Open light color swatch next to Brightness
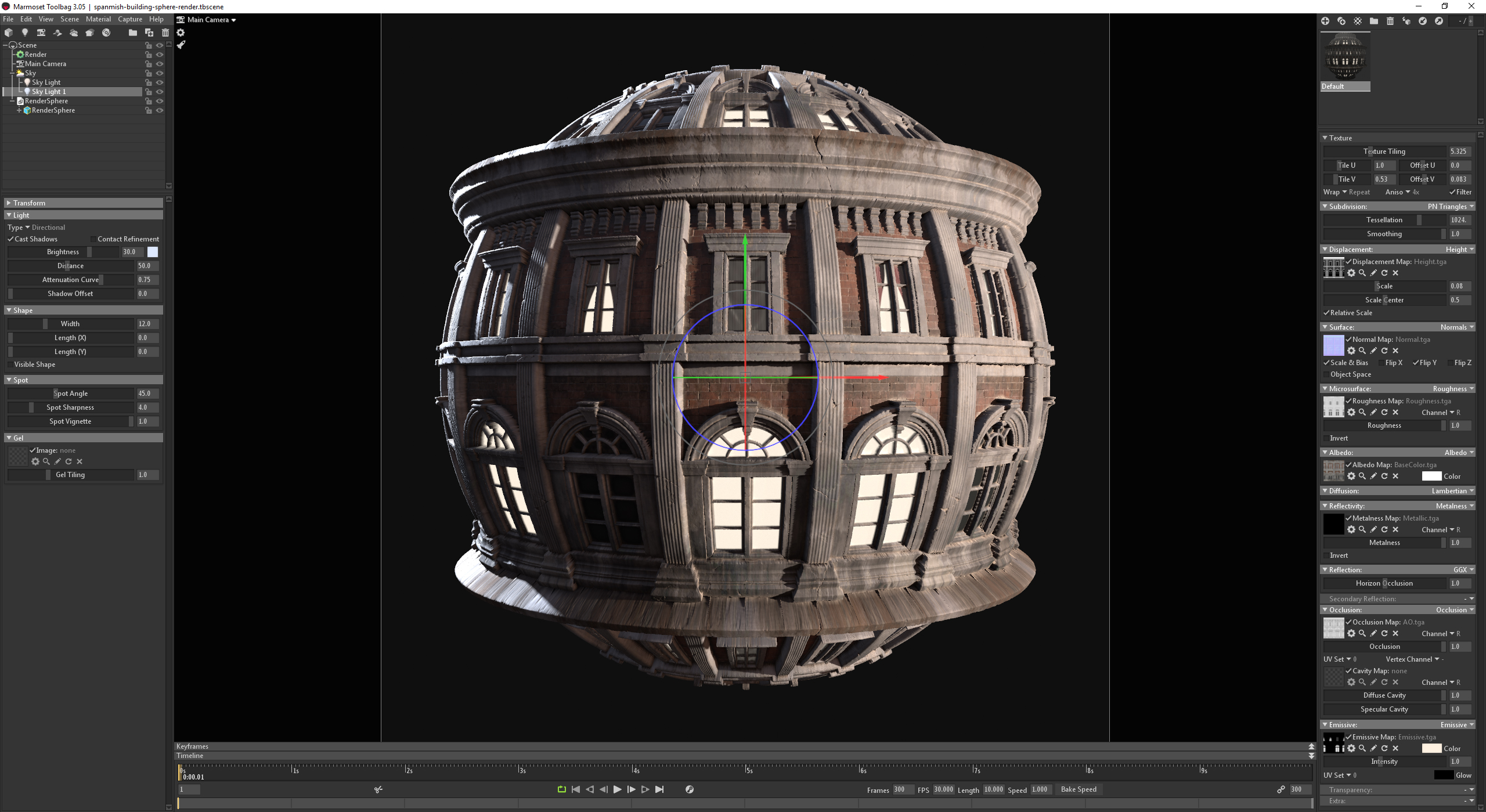Image resolution: width=1486 pixels, height=812 pixels. click(x=153, y=252)
